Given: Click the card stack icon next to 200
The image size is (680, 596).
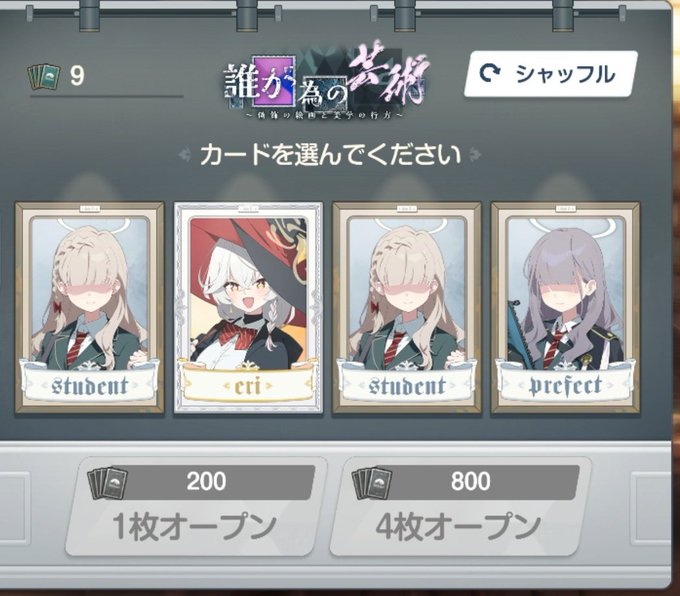Looking at the screenshot, I should tap(107, 483).
